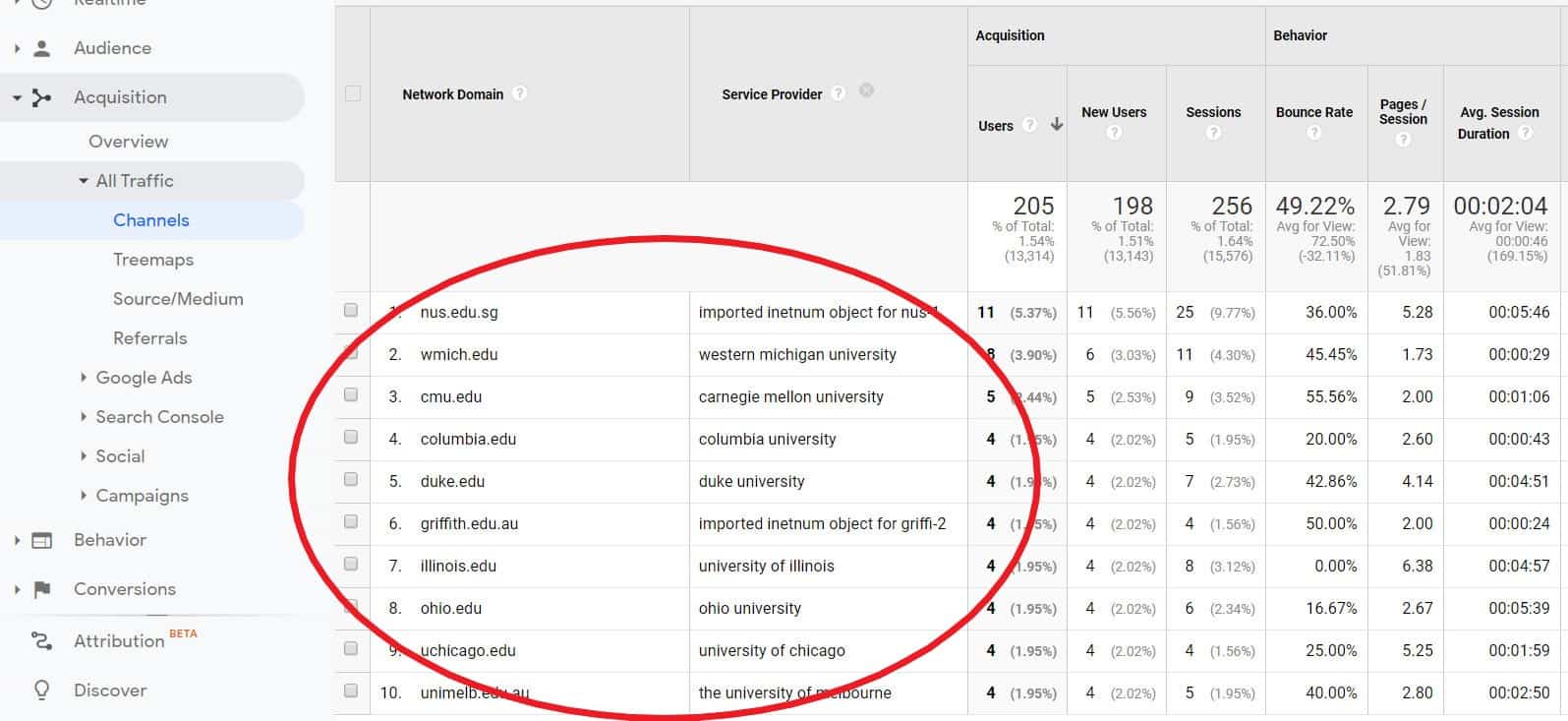The image size is (1568, 721).
Task: Check the griffith.edu.au row checkbox
Action: [x=351, y=521]
